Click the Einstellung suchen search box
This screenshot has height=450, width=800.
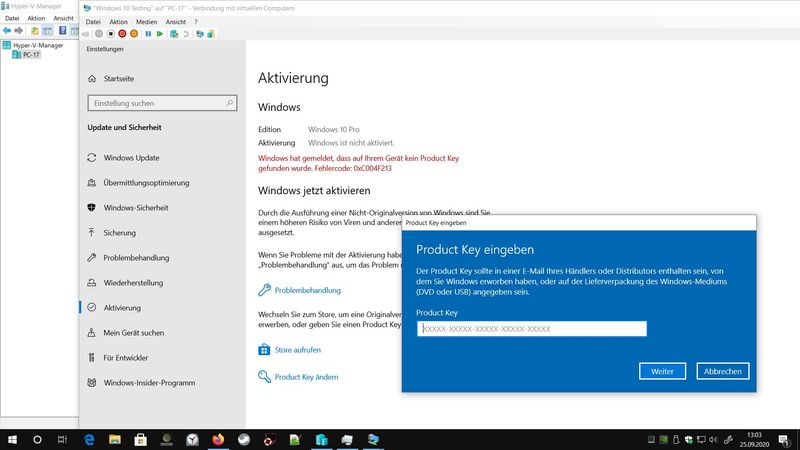tap(162, 103)
